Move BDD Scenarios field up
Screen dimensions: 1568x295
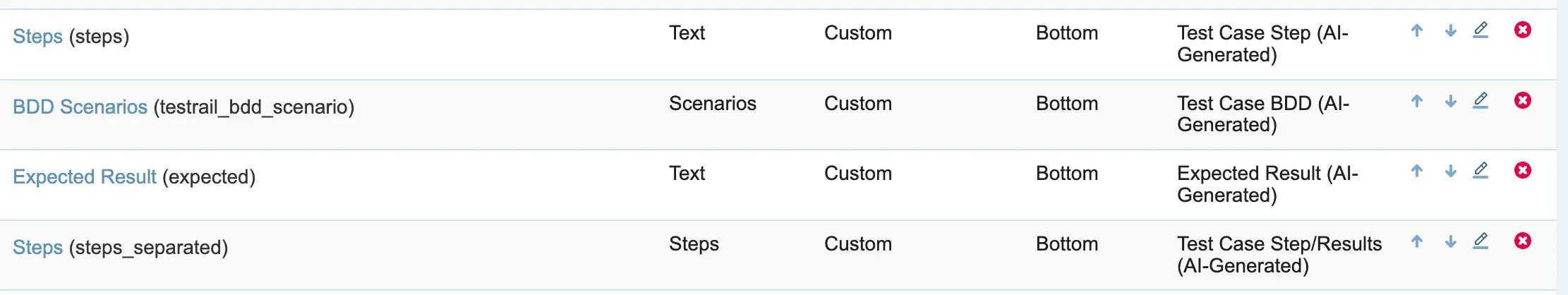pyautogui.click(x=1416, y=101)
